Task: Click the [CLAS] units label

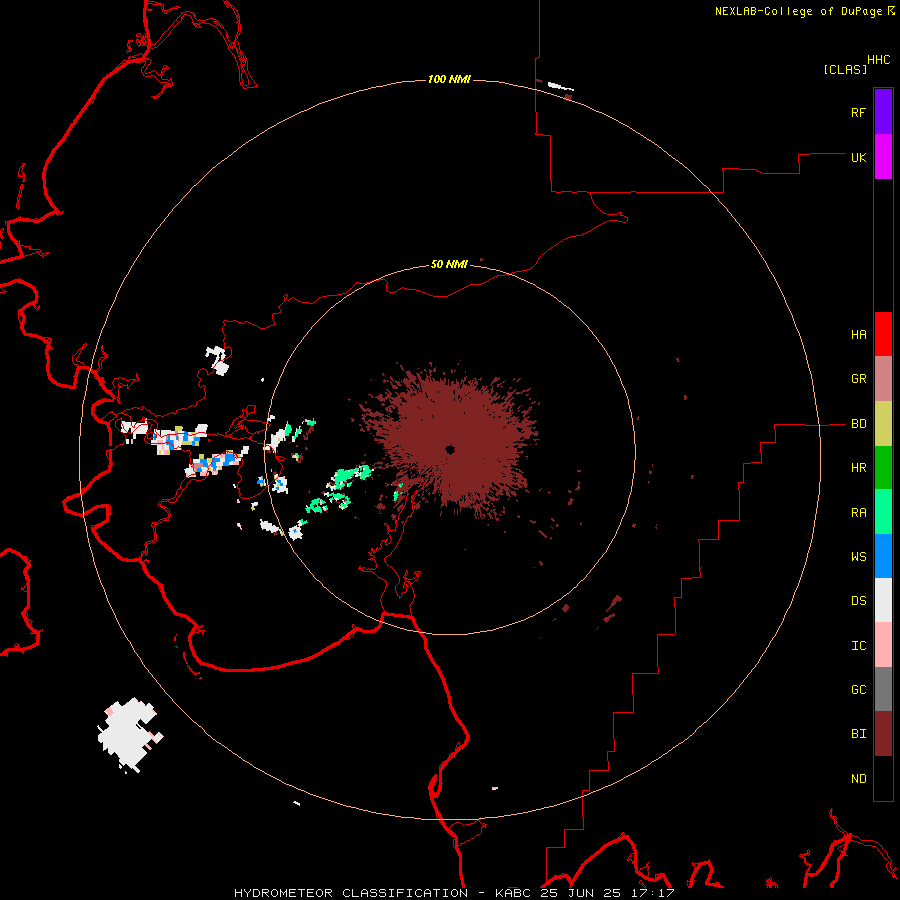Action: pyautogui.click(x=845, y=69)
